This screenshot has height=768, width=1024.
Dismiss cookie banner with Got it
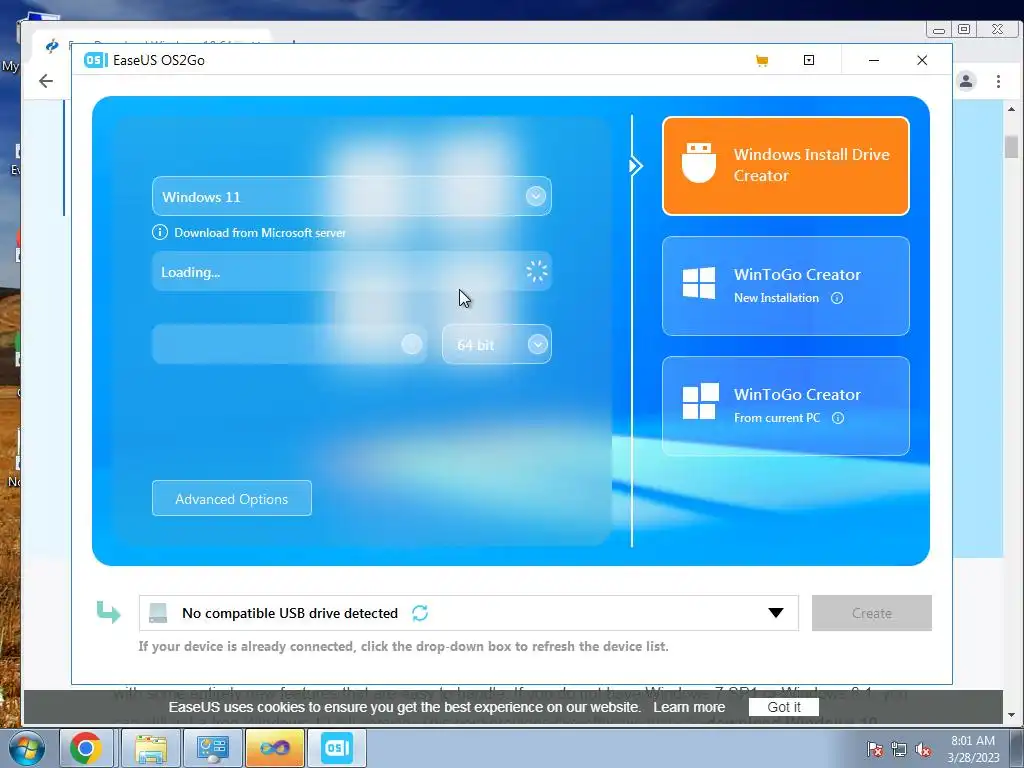pos(784,707)
